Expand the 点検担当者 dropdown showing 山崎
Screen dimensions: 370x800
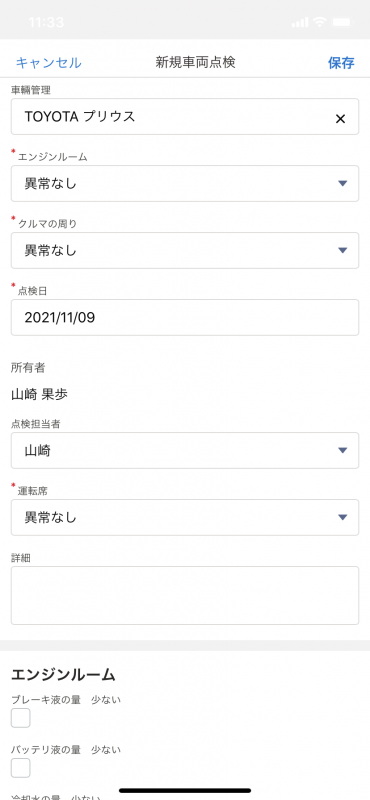(185, 451)
